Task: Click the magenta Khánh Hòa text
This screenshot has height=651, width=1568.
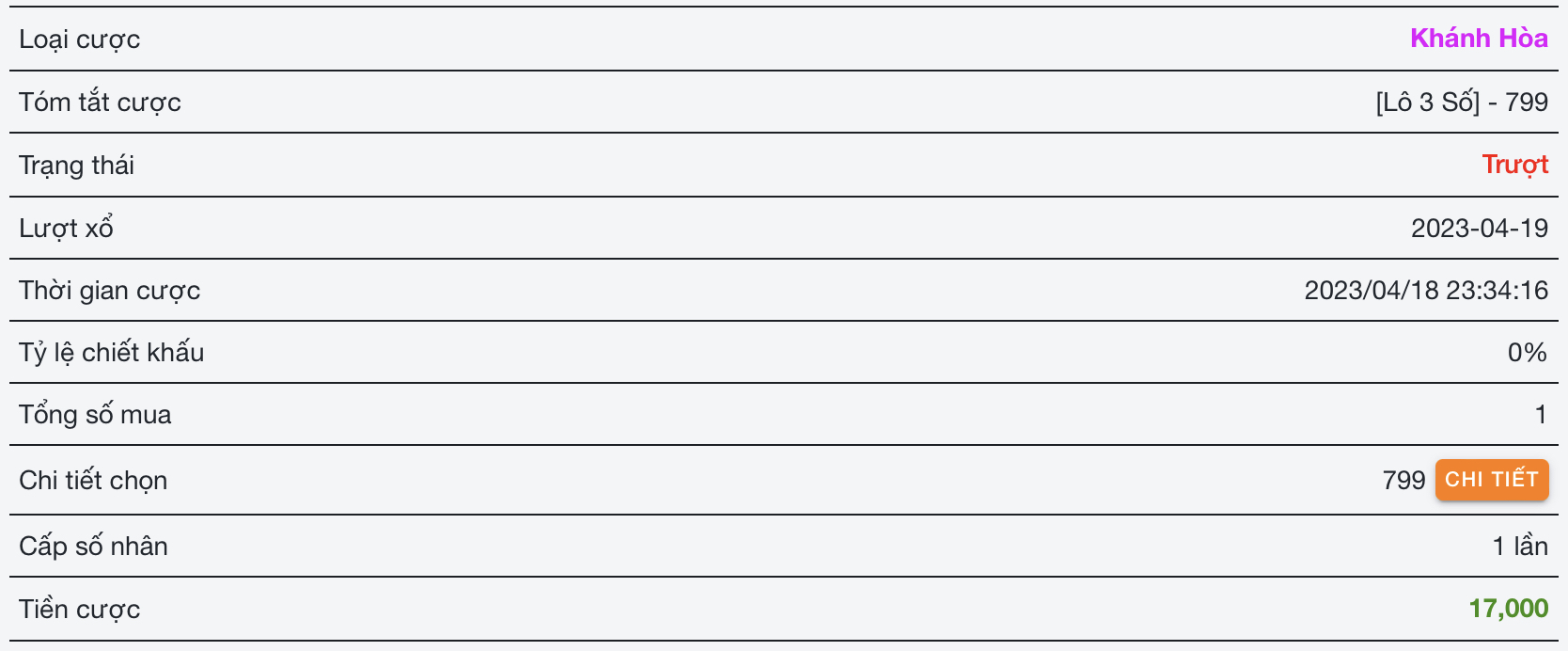Action: click(x=1479, y=39)
